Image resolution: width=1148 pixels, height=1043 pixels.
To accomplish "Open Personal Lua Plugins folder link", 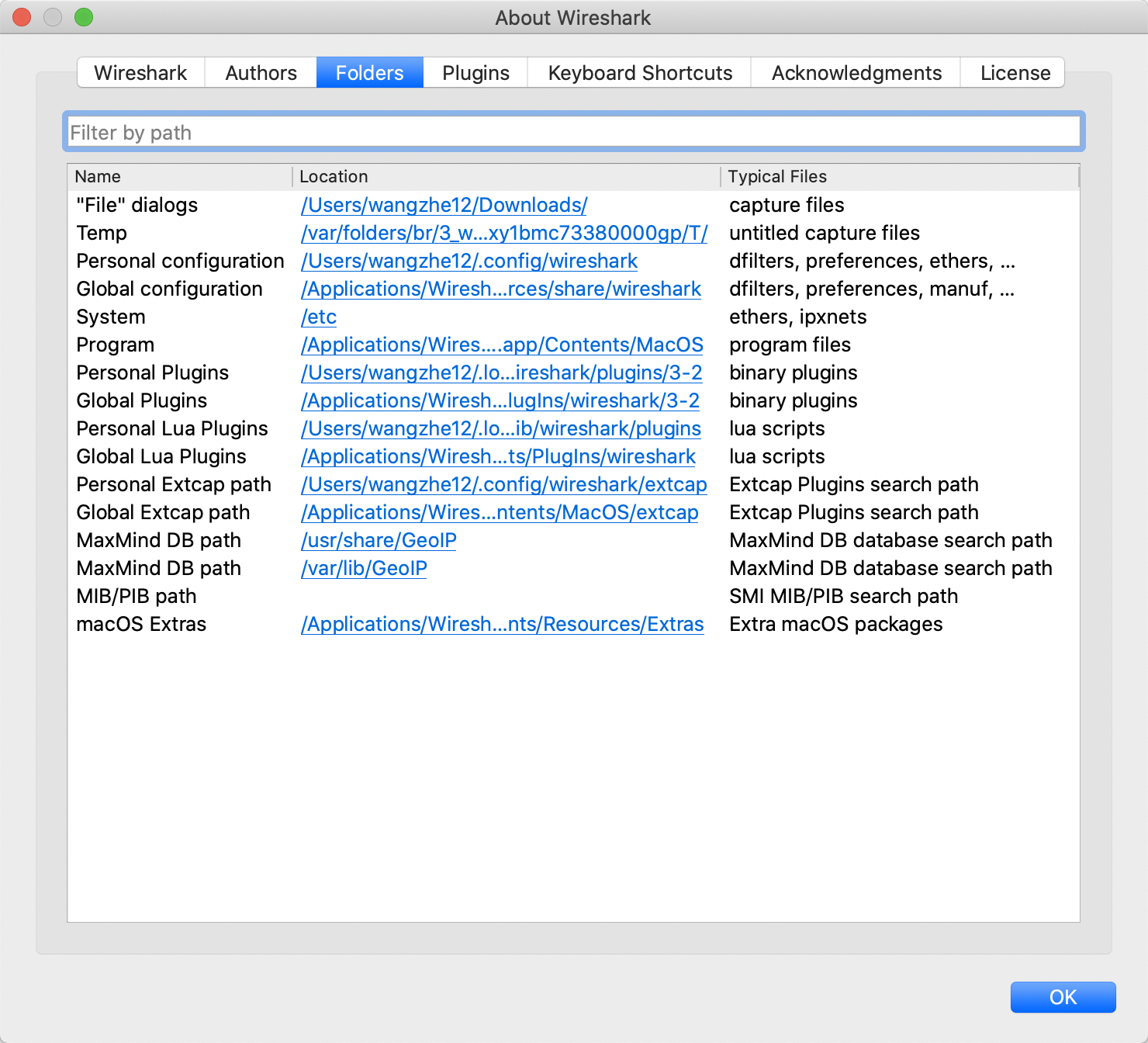I will pyautogui.click(x=501, y=428).
